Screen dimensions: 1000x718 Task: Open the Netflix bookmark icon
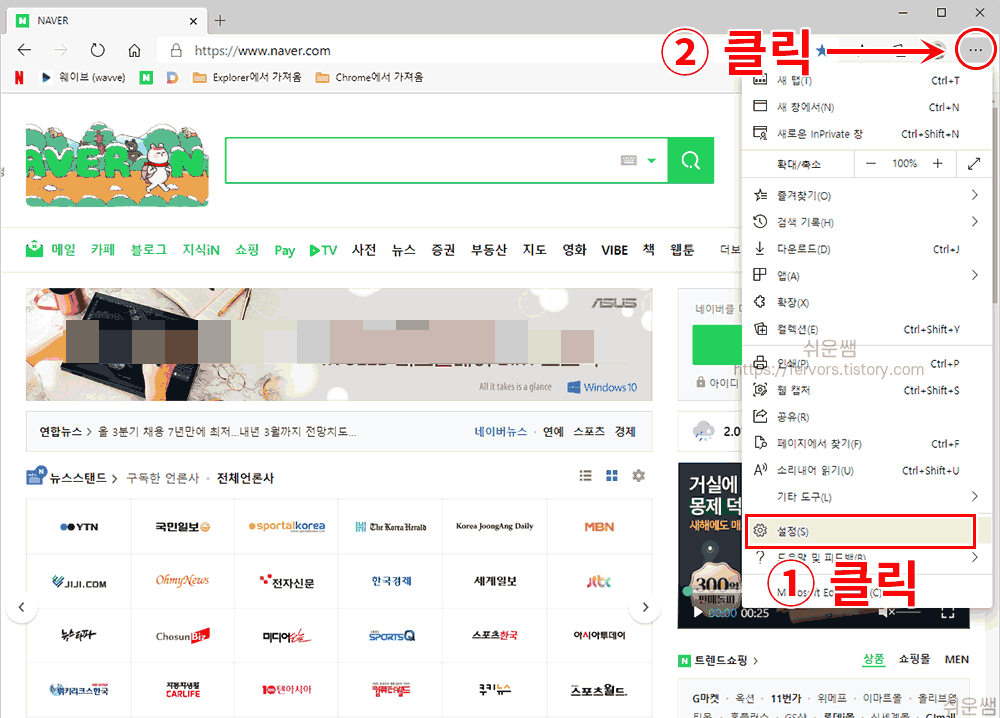(x=19, y=77)
